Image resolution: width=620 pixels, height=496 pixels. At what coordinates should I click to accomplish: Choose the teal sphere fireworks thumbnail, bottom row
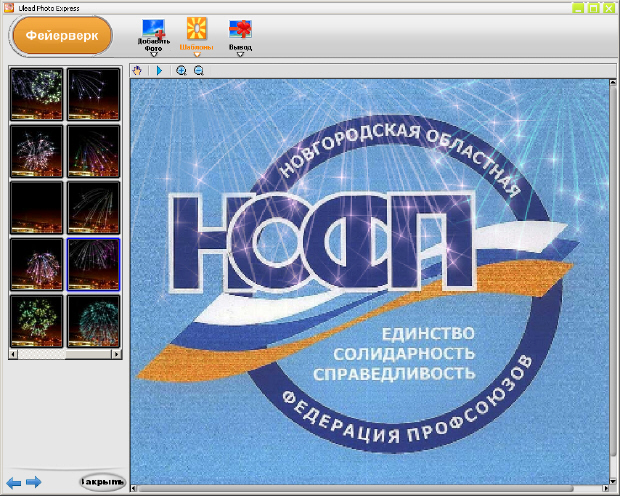pyautogui.click(x=93, y=321)
